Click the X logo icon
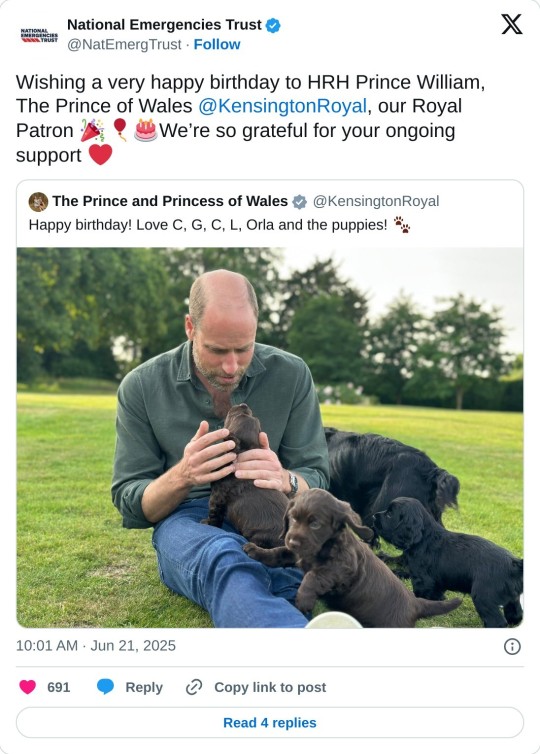540x754 pixels. (512, 24)
